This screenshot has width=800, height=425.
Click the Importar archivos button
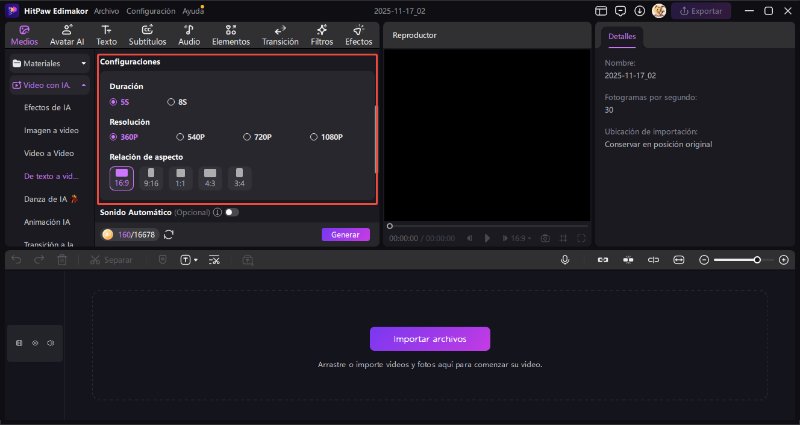[x=430, y=338]
